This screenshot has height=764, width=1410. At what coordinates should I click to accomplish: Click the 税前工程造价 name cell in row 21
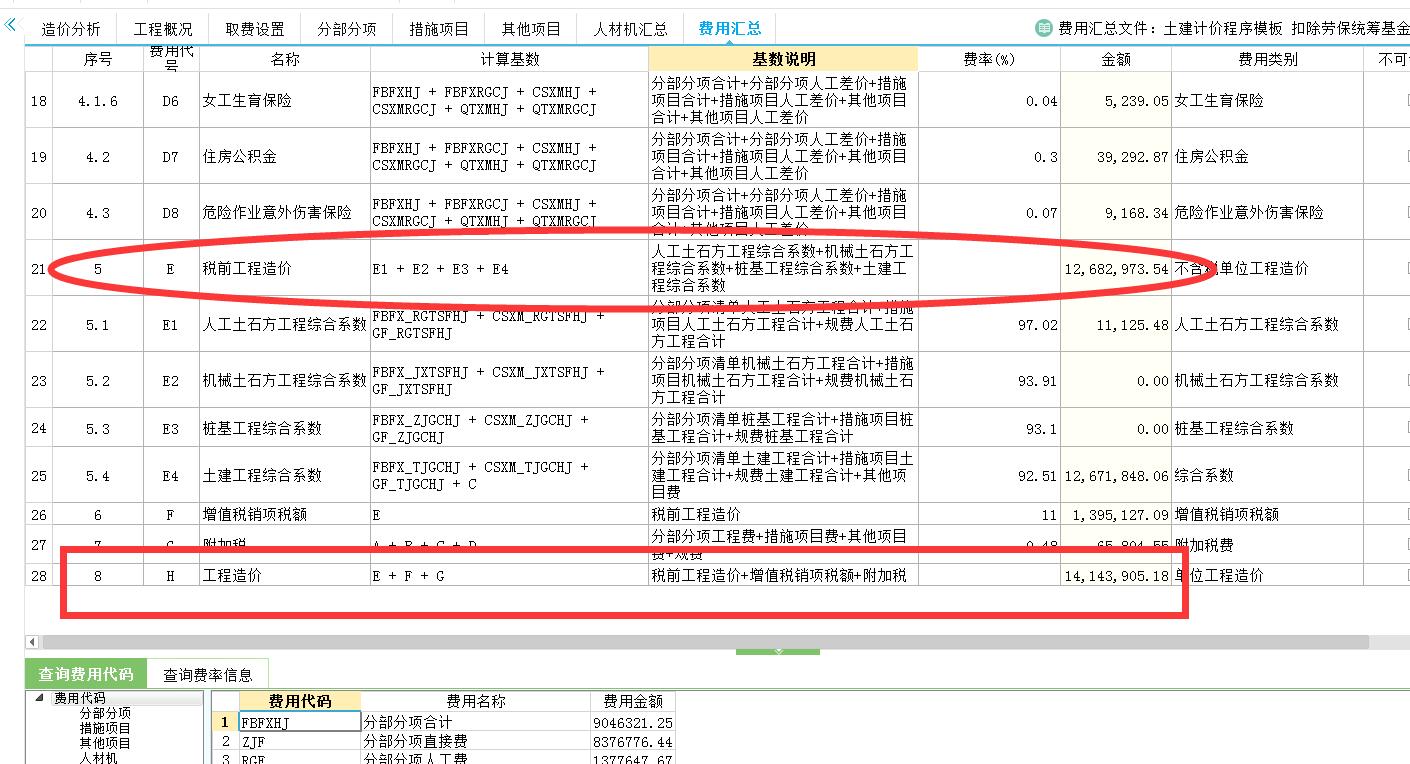point(285,268)
